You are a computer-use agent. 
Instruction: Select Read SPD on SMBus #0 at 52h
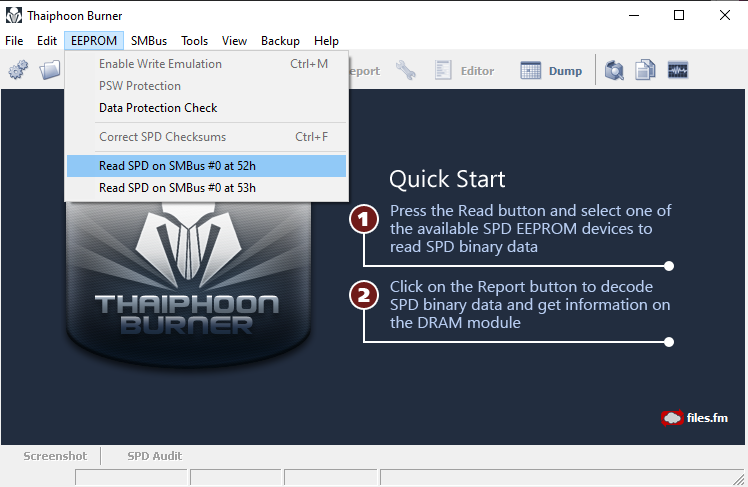(206, 166)
